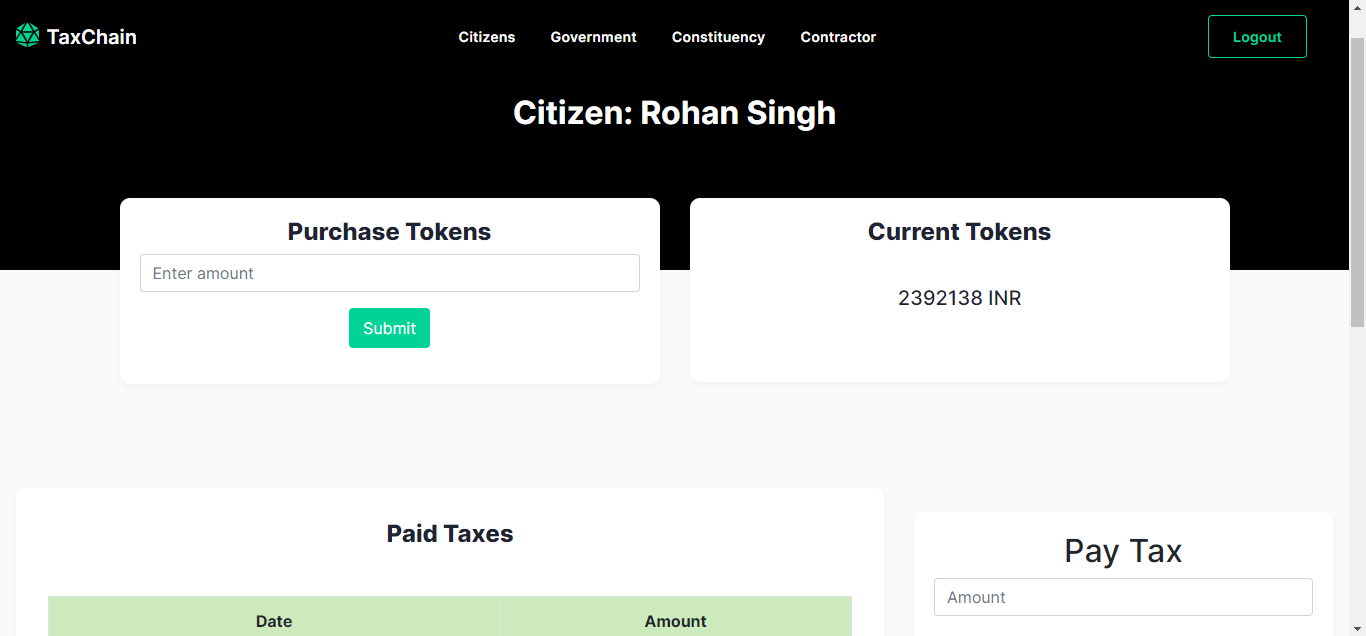
Task: Click the Amount column header in the table
Action: [676, 621]
